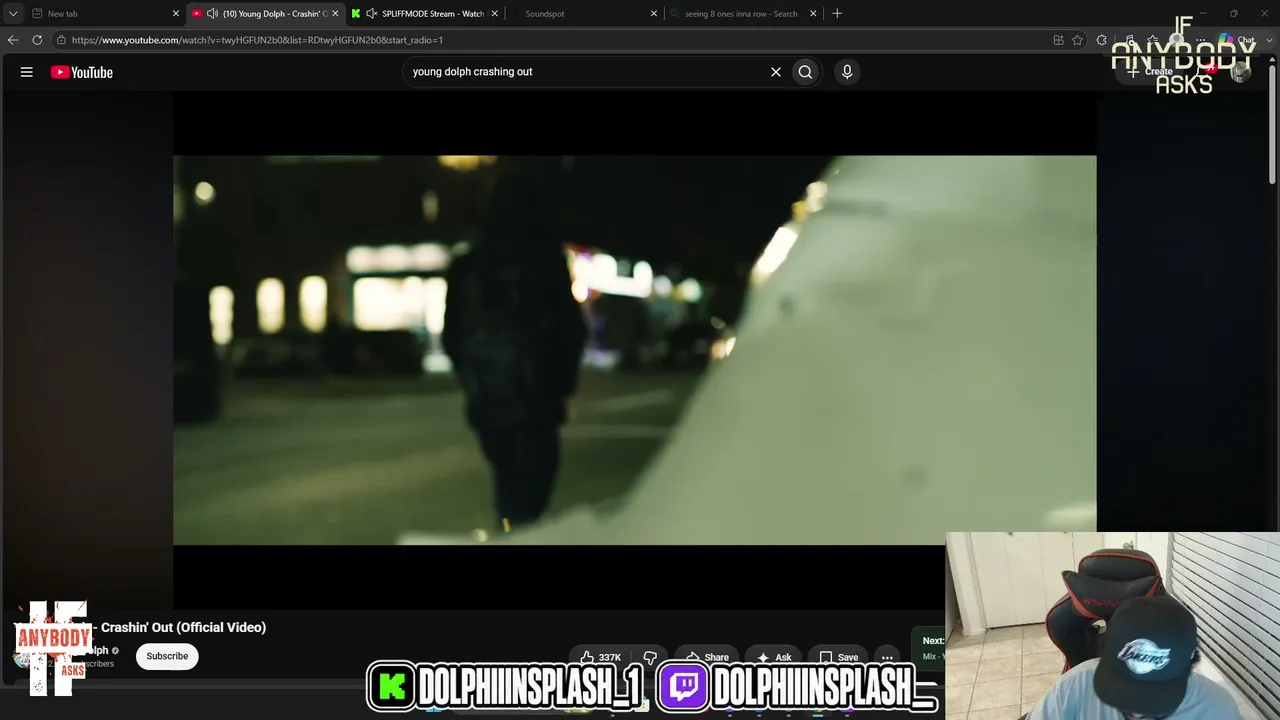Close the New tab tab
This screenshot has width=1280, height=720.
tap(176, 14)
